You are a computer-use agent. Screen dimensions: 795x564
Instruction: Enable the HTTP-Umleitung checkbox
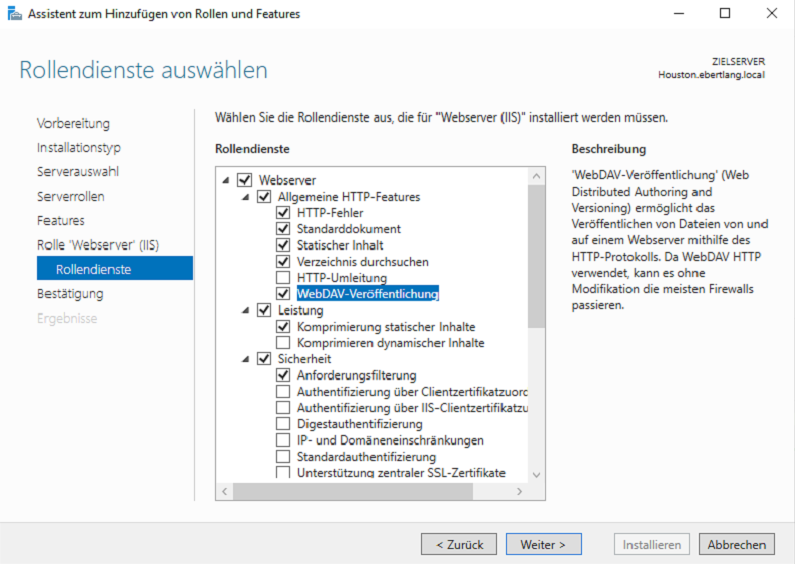coord(283,278)
